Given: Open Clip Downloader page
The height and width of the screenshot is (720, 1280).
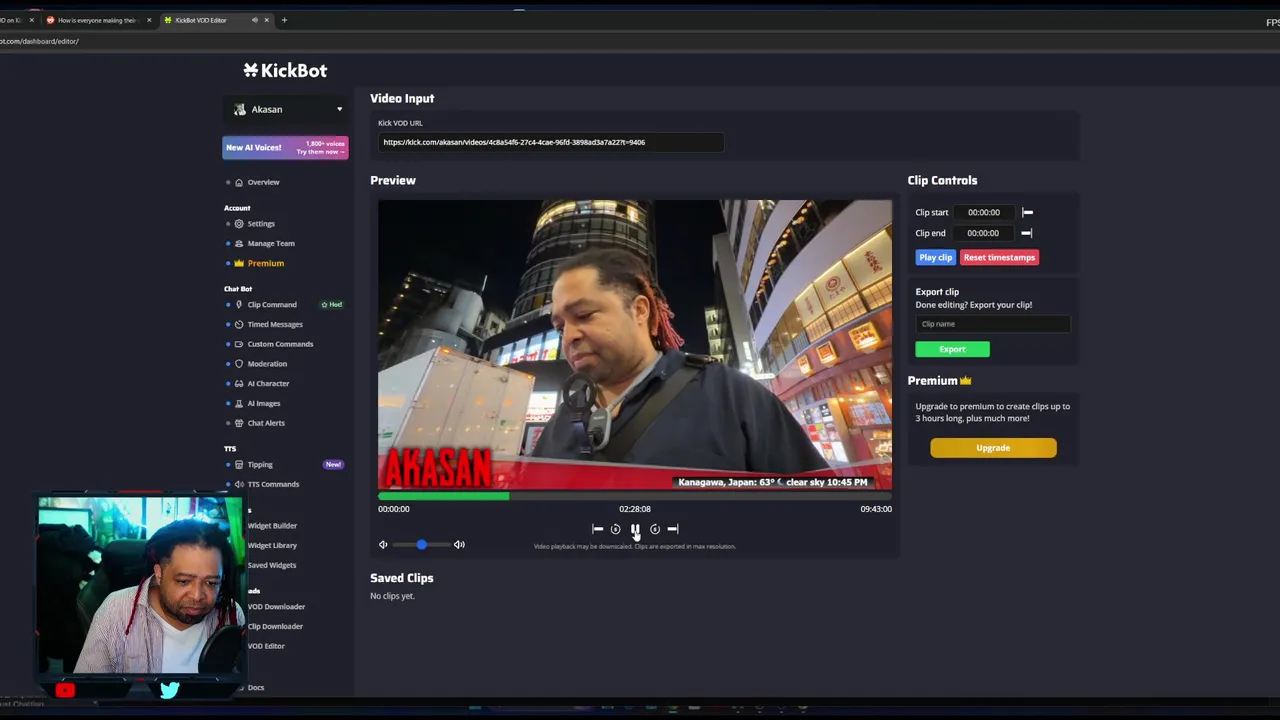Looking at the screenshot, I should tap(275, 626).
